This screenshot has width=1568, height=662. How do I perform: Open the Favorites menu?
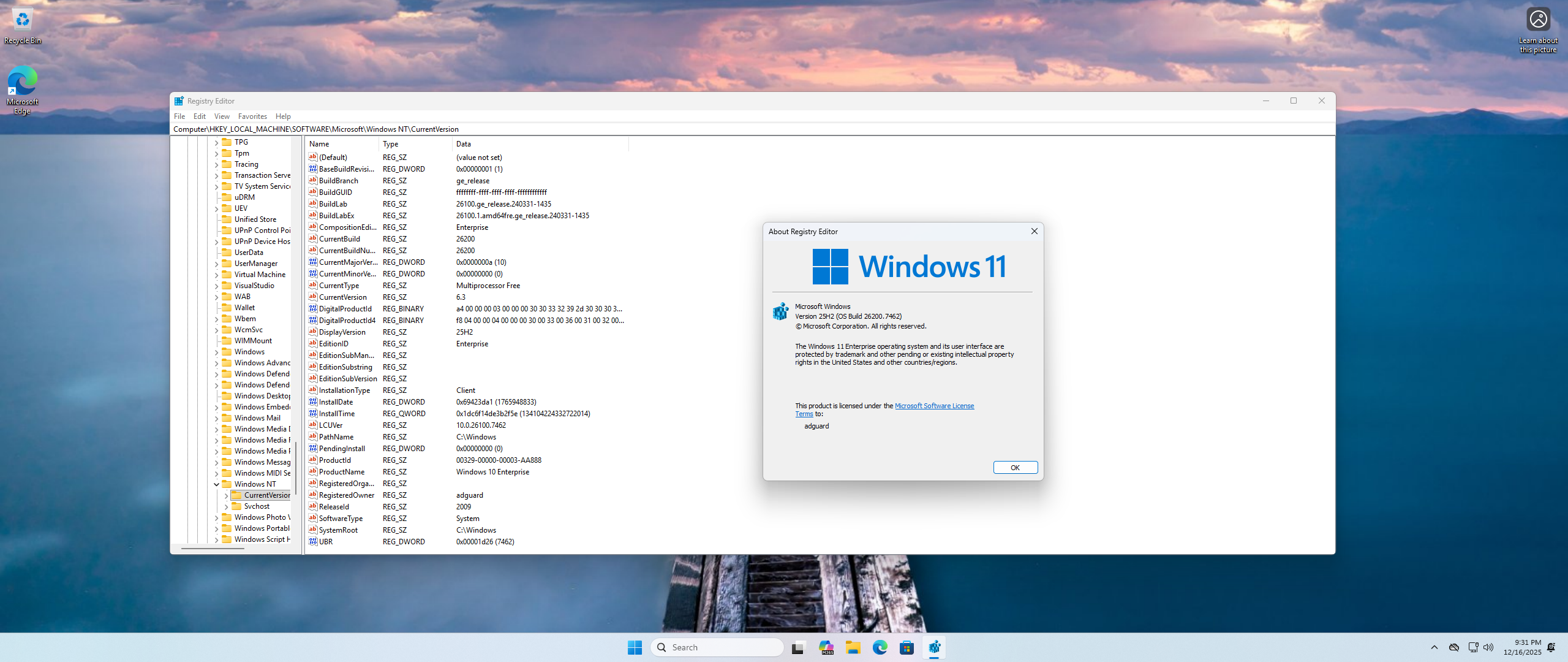[x=252, y=116]
